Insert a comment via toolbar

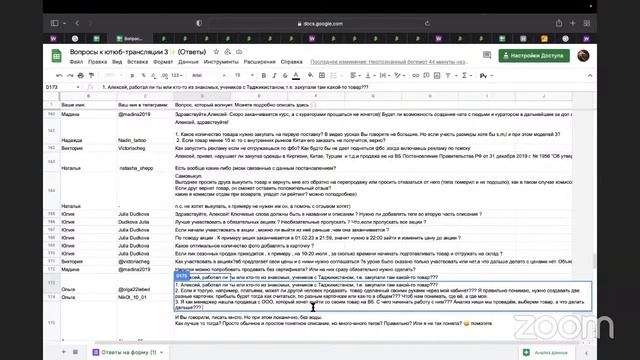tap(426, 76)
